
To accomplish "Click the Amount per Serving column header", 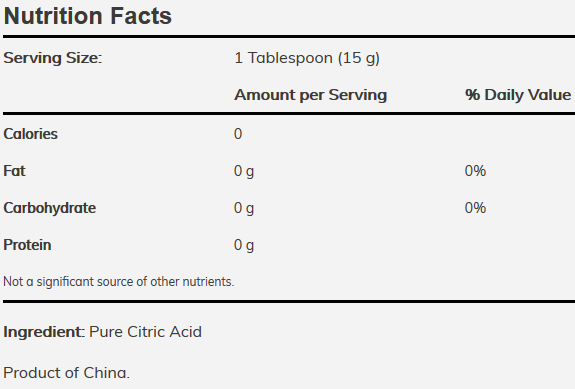I will tap(311, 95).
